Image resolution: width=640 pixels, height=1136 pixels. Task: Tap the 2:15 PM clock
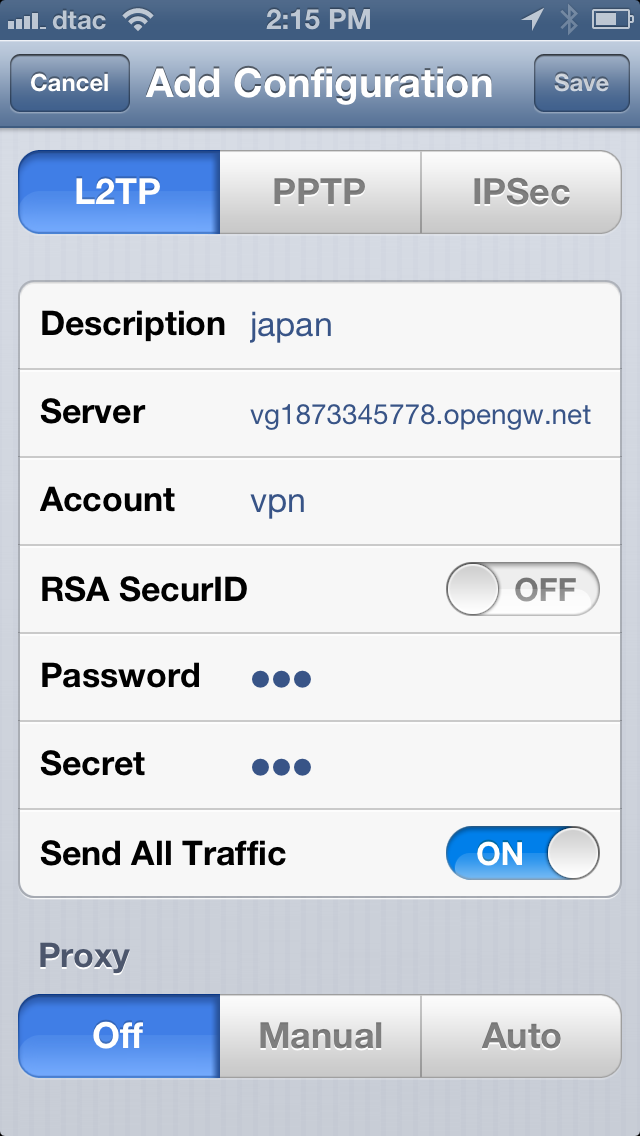tap(318, 20)
